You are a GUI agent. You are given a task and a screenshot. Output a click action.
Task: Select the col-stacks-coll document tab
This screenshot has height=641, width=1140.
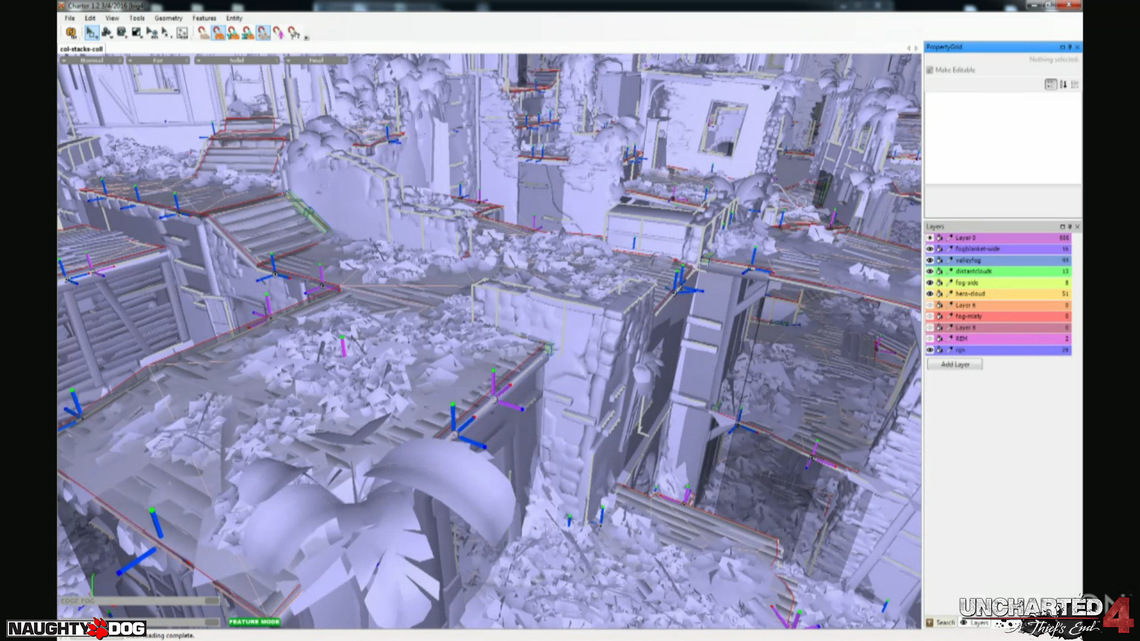[81, 49]
